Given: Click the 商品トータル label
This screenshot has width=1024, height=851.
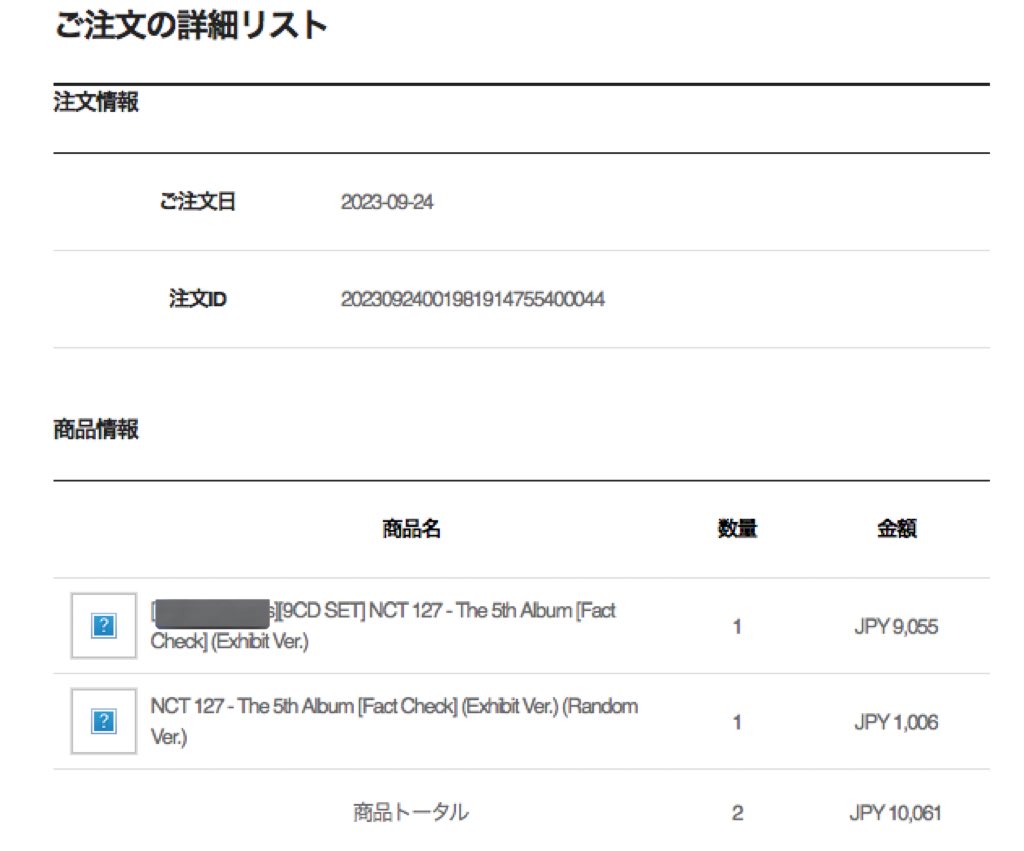Looking at the screenshot, I should point(411,812).
